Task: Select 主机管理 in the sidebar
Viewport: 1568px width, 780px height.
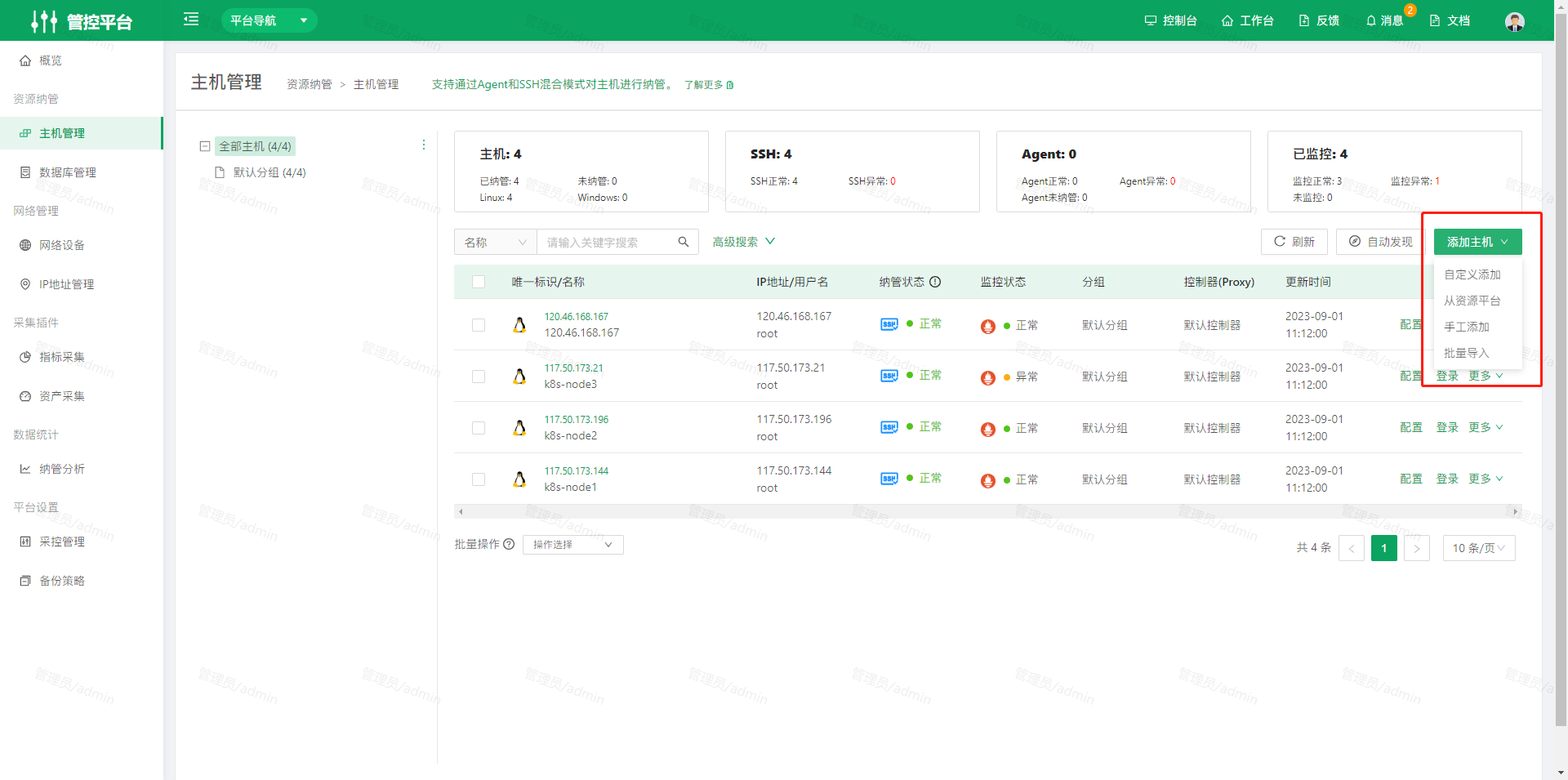Action: 81,133
